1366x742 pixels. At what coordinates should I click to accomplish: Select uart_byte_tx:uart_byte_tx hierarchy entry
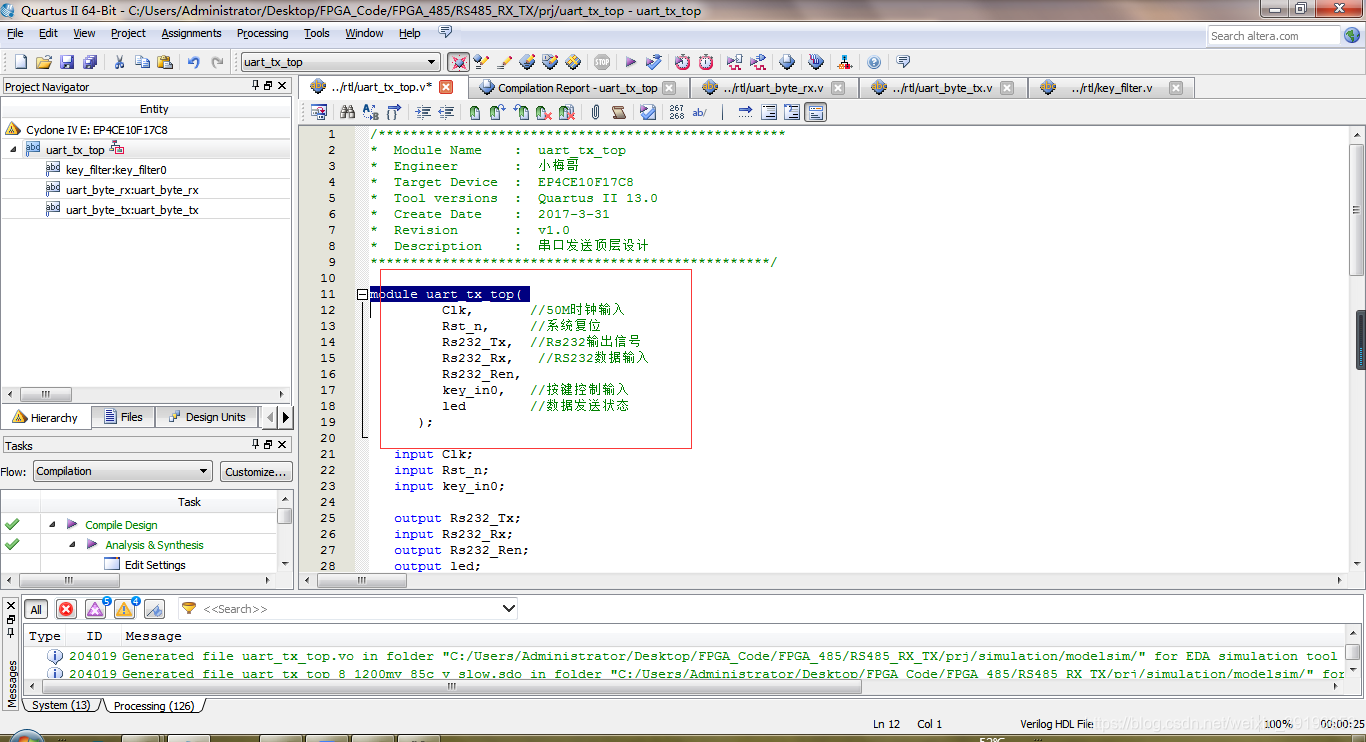coord(132,209)
